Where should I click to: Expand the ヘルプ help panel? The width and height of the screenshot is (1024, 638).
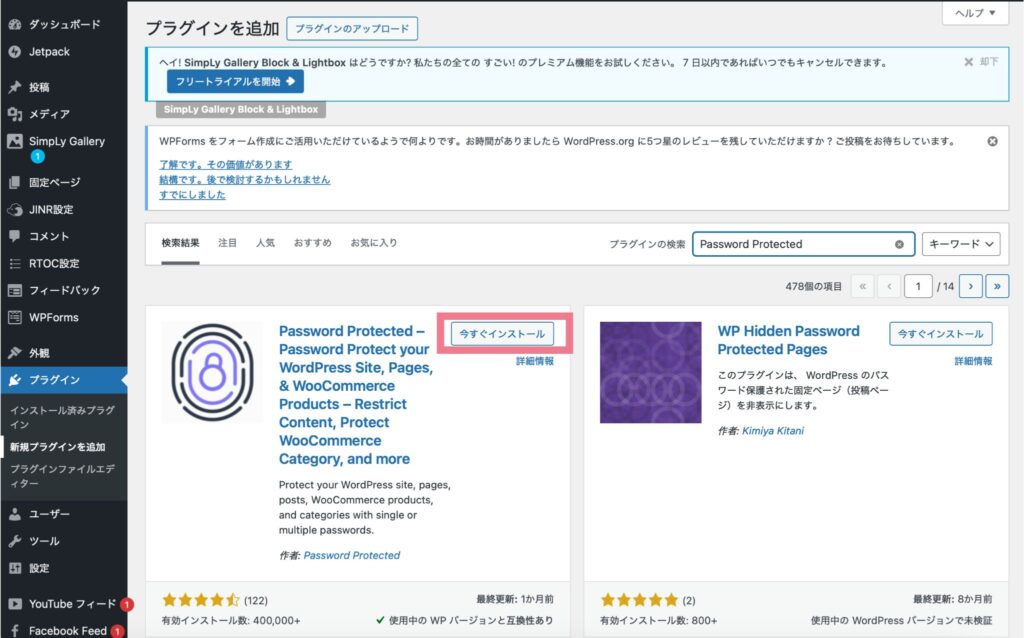coord(975,12)
